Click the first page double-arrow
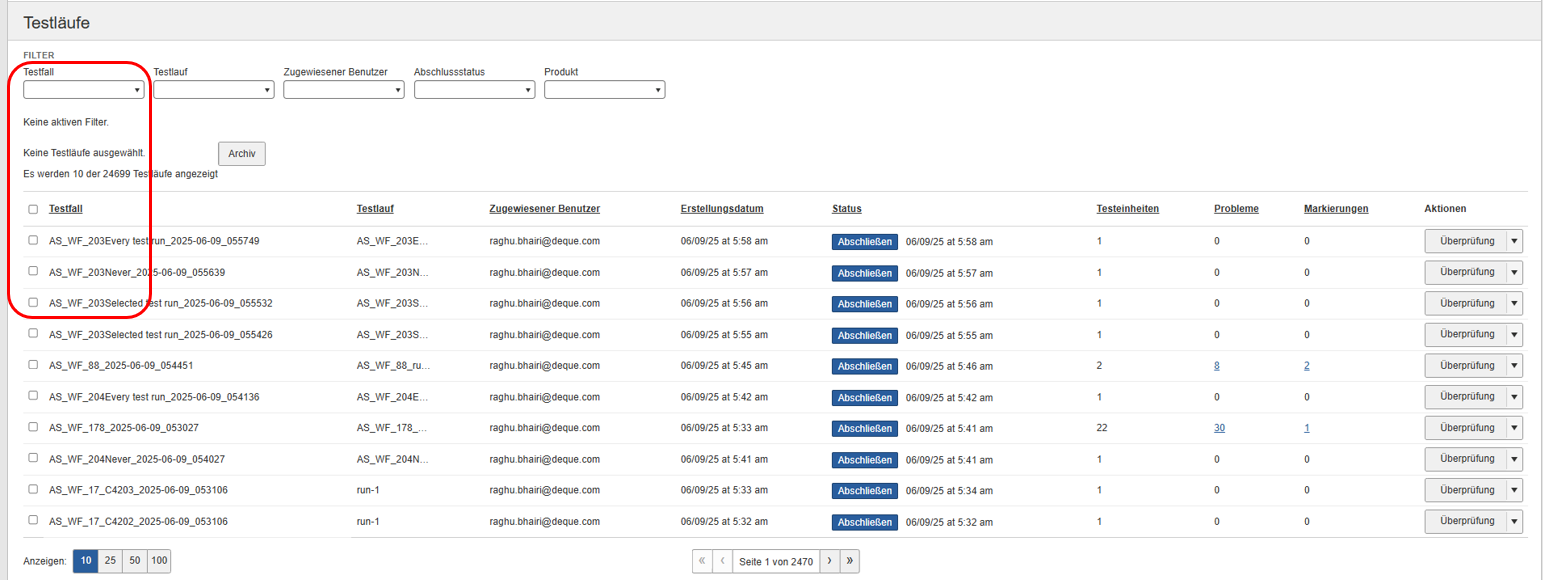This screenshot has width=1543, height=580. click(702, 561)
